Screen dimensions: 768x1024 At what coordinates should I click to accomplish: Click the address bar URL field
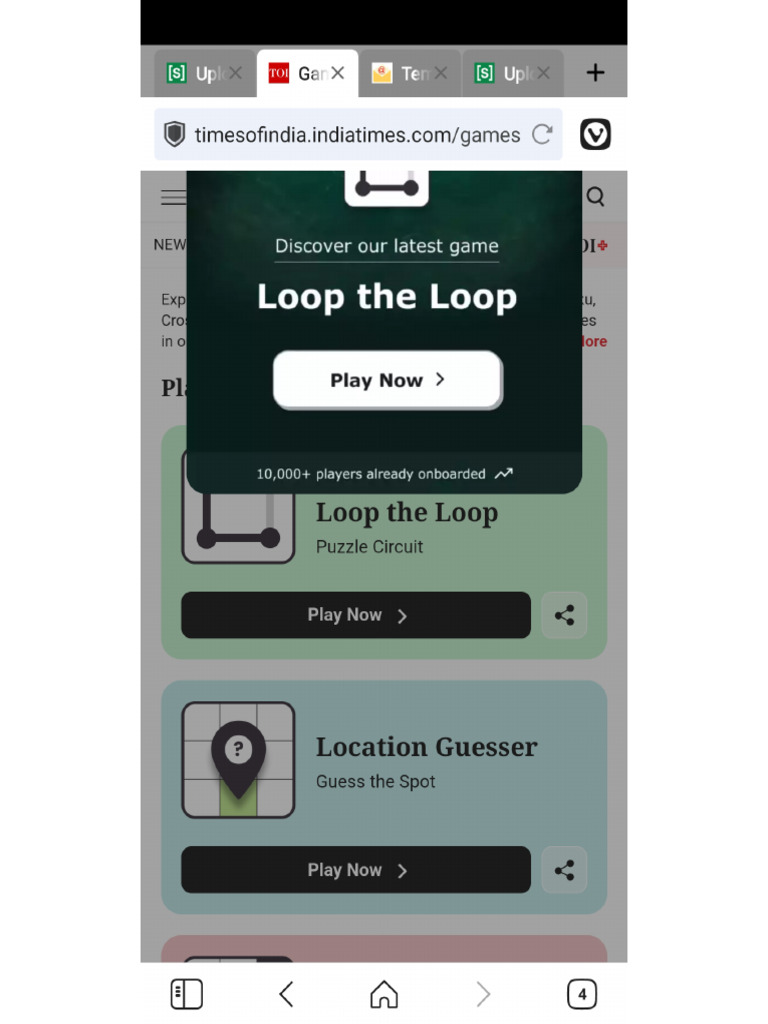coord(357,135)
